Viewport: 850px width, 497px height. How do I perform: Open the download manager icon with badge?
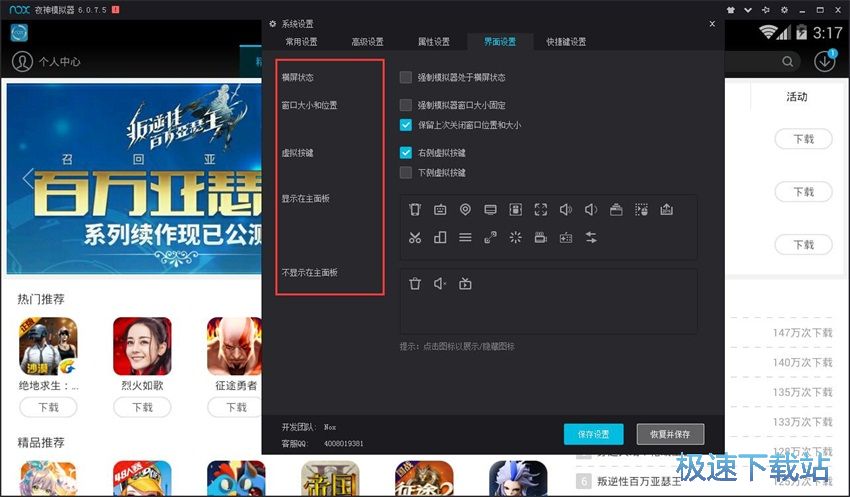[x=825, y=61]
